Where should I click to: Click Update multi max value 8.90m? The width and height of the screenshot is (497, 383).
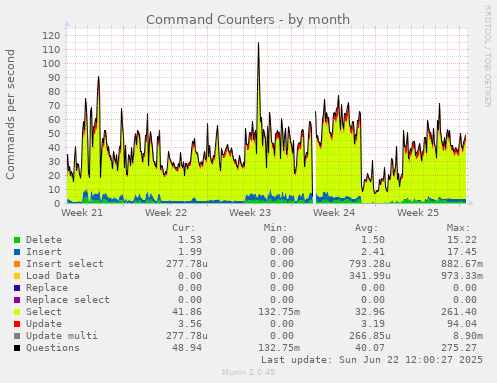coord(468,336)
